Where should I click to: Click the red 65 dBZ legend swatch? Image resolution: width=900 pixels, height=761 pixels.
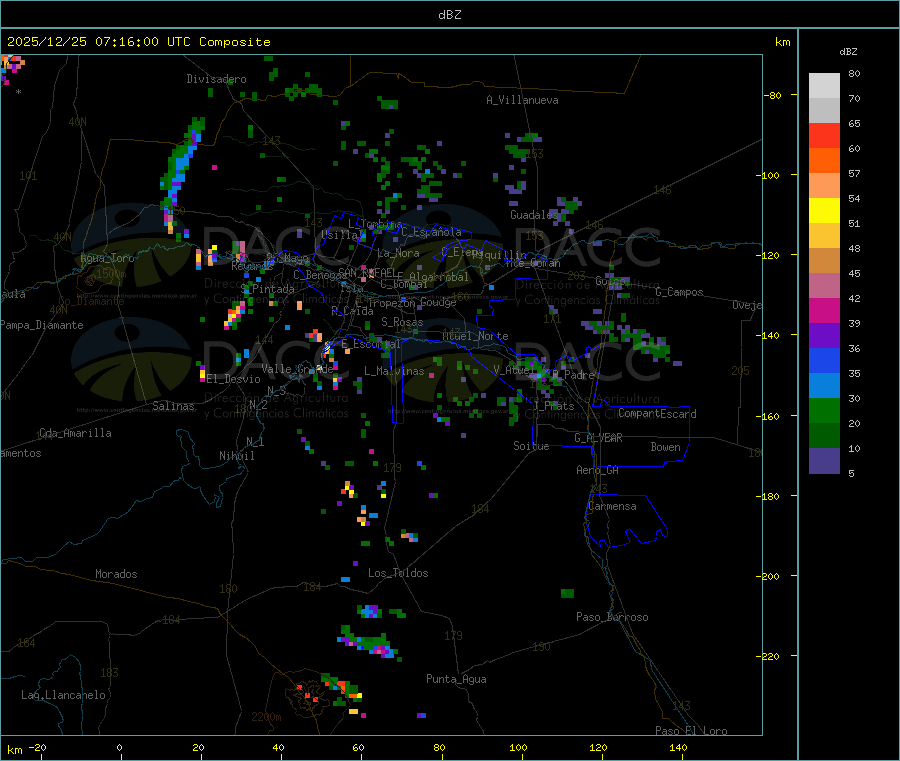[x=824, y=135]
